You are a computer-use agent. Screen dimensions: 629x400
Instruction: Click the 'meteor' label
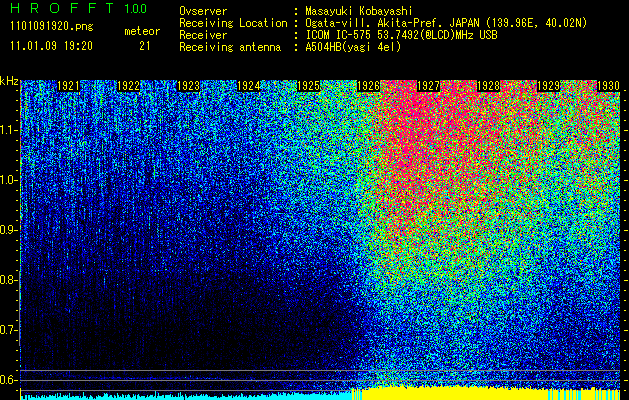coord(142,31)
